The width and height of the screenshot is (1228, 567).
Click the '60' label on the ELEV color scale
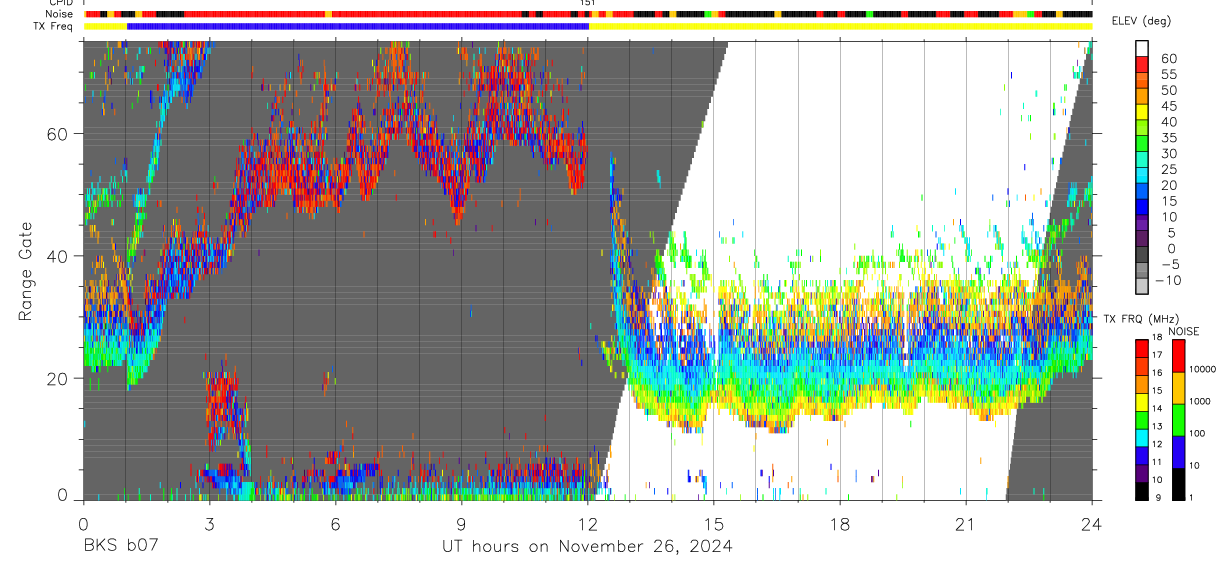pyautogui.click(x=1169, y=58)
